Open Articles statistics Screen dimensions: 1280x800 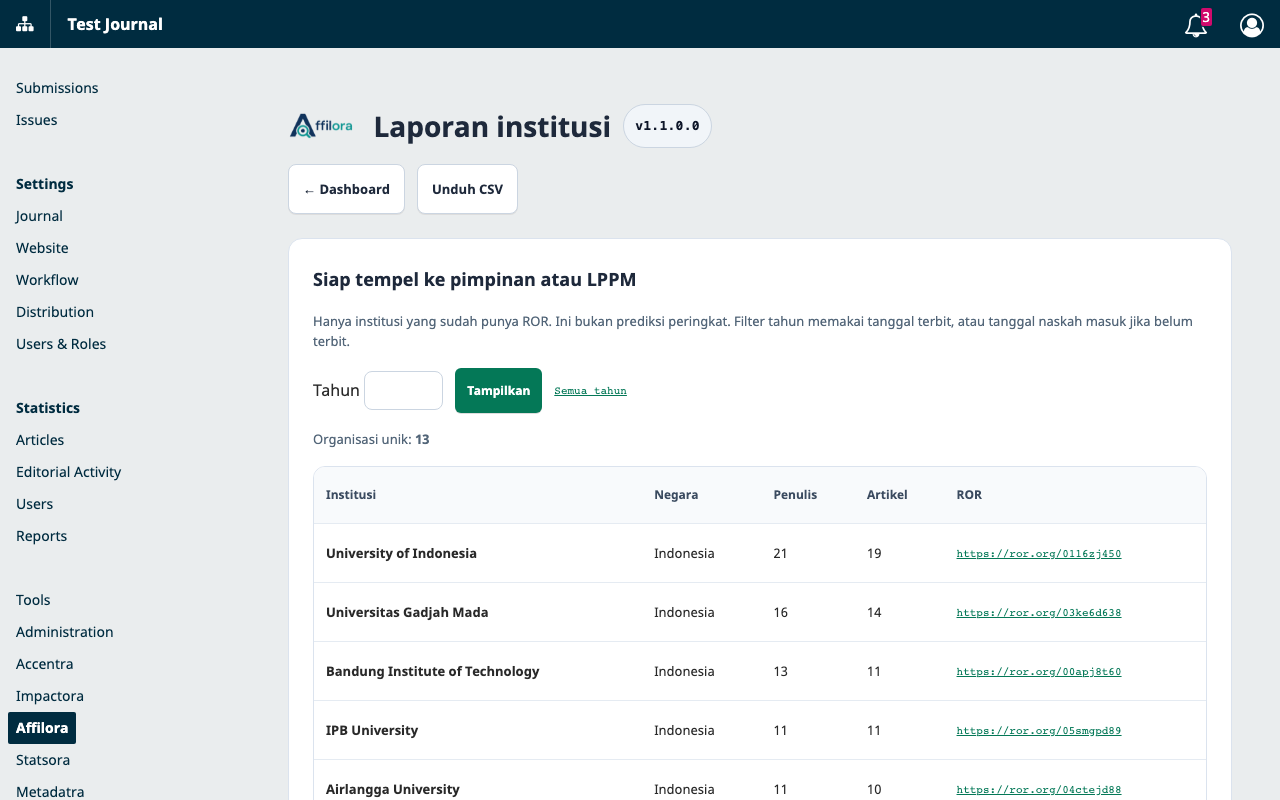pos(40,440)
